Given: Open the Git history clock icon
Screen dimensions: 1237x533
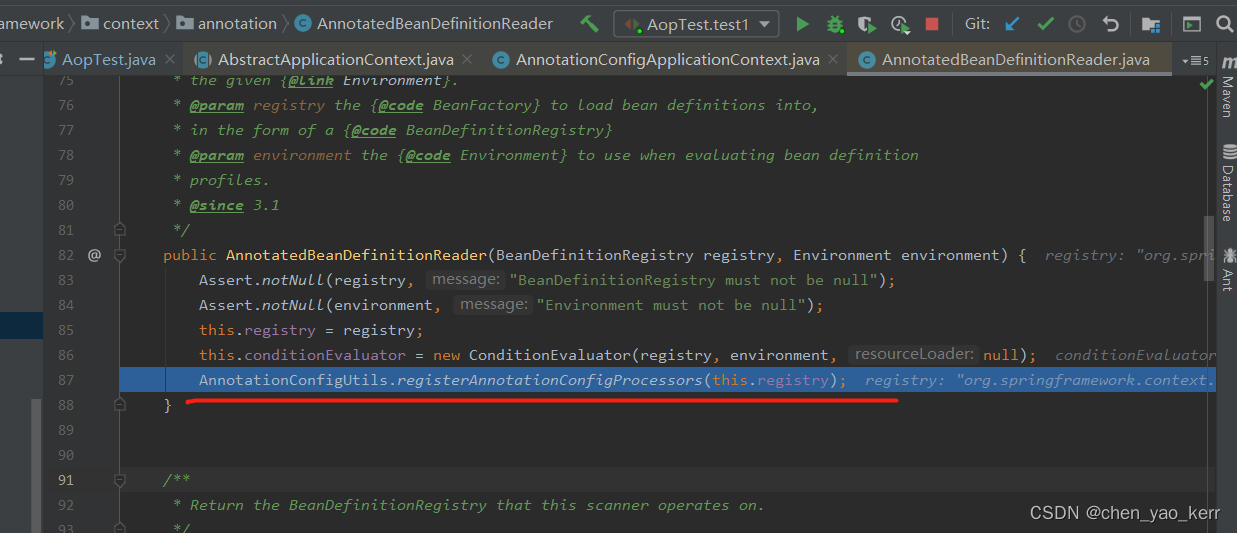Looking at the screenshot, I should (1077, 23).
